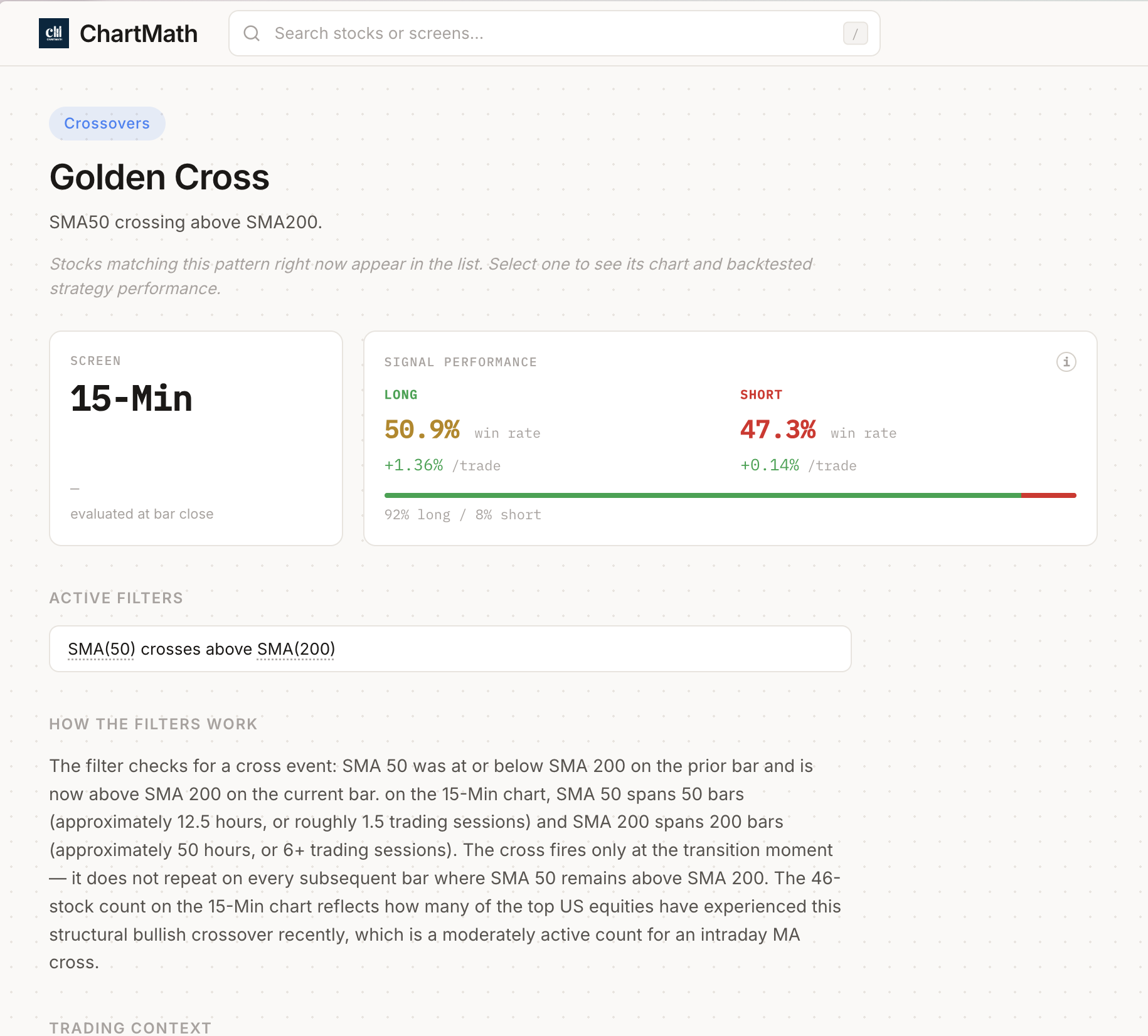Click the +1.36% per trade long return
This screenshot has height=1036, width=1148.
pos(414,465)
